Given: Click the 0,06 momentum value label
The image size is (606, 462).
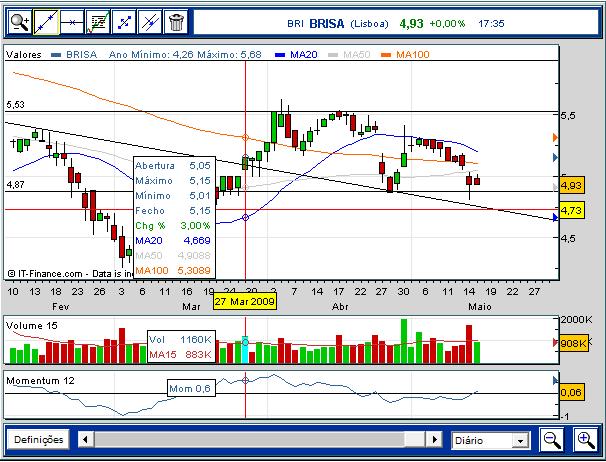Looking at the screenshot, I should (571, 392).
